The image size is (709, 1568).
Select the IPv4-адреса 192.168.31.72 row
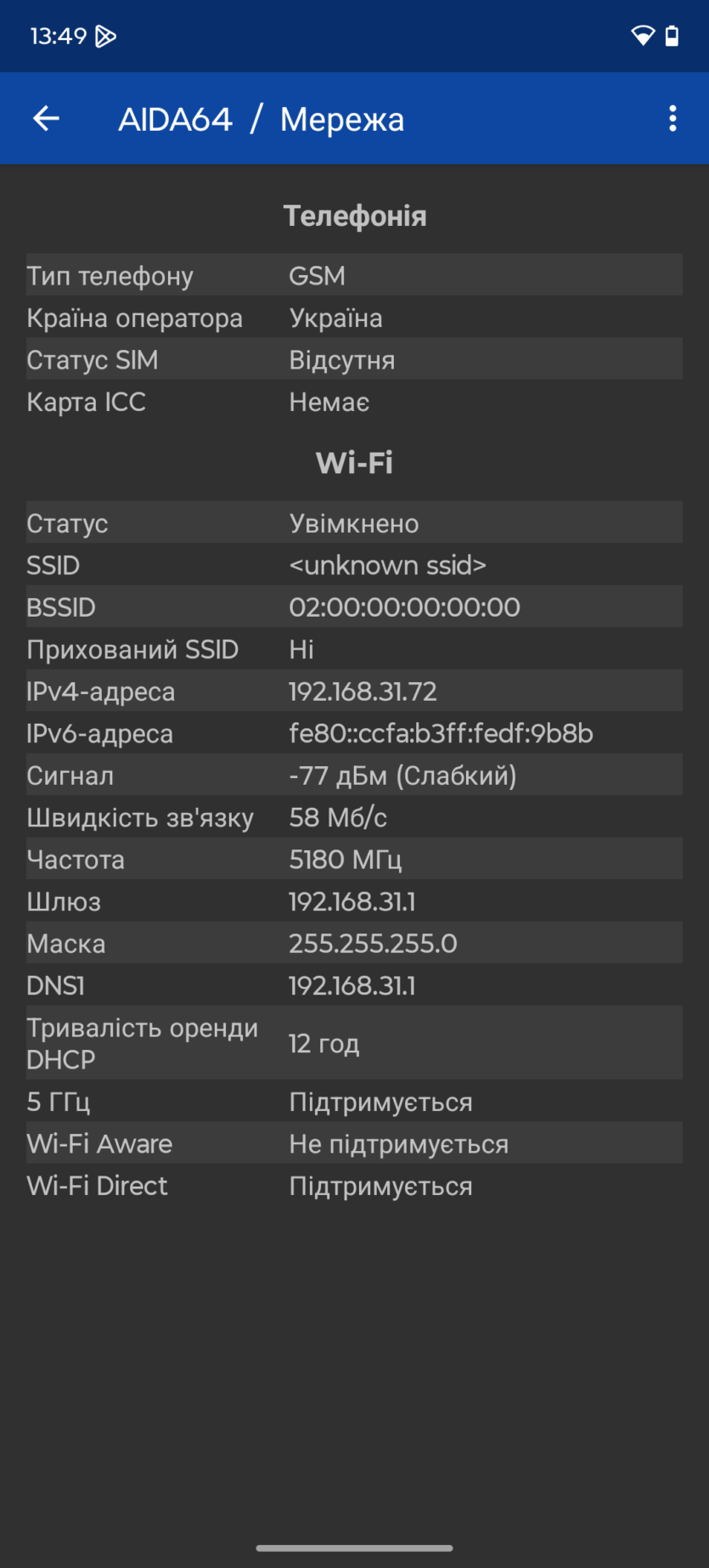pos(354,691)
